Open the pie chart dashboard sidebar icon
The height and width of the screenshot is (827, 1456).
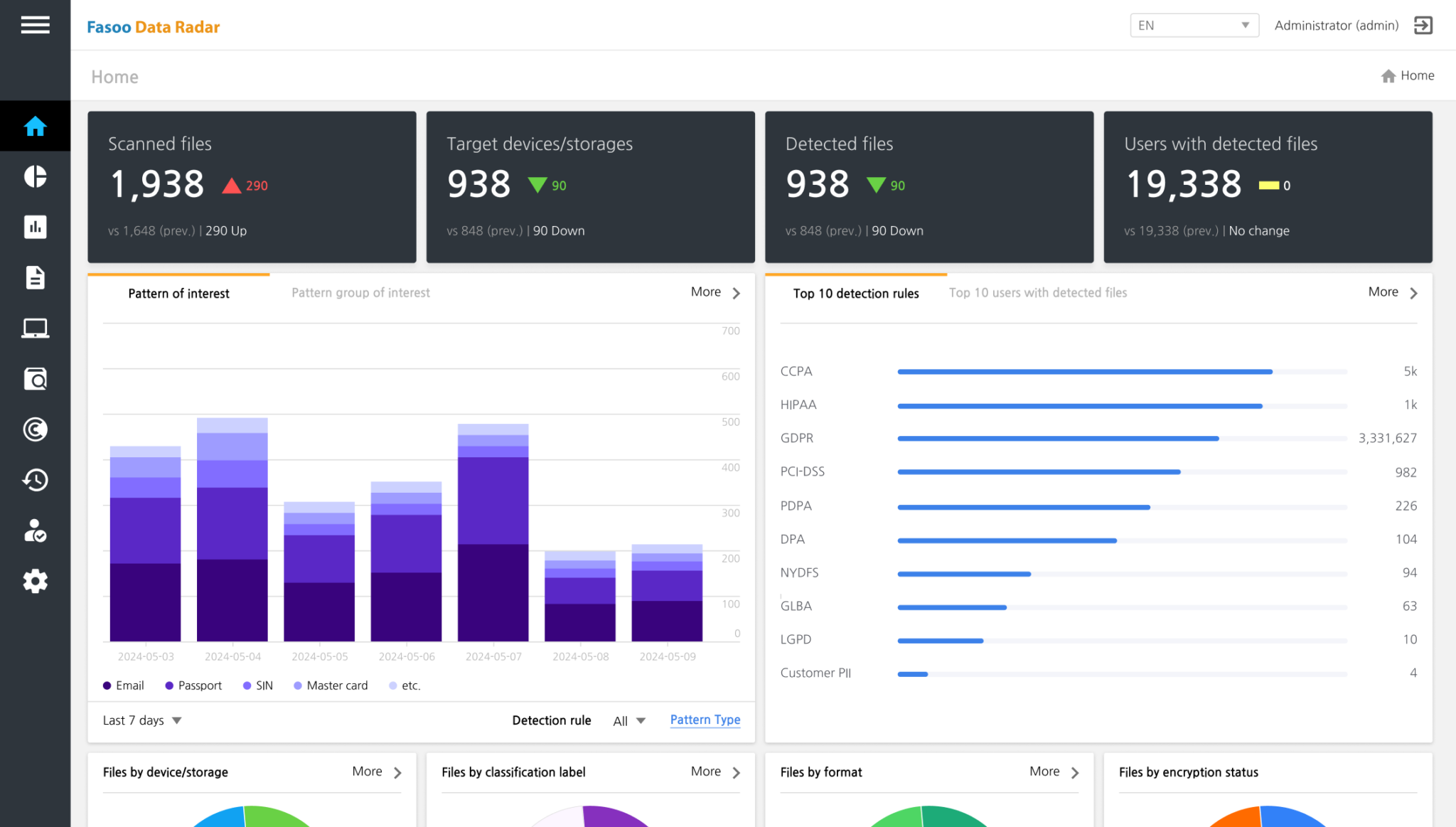coord(35,176)
